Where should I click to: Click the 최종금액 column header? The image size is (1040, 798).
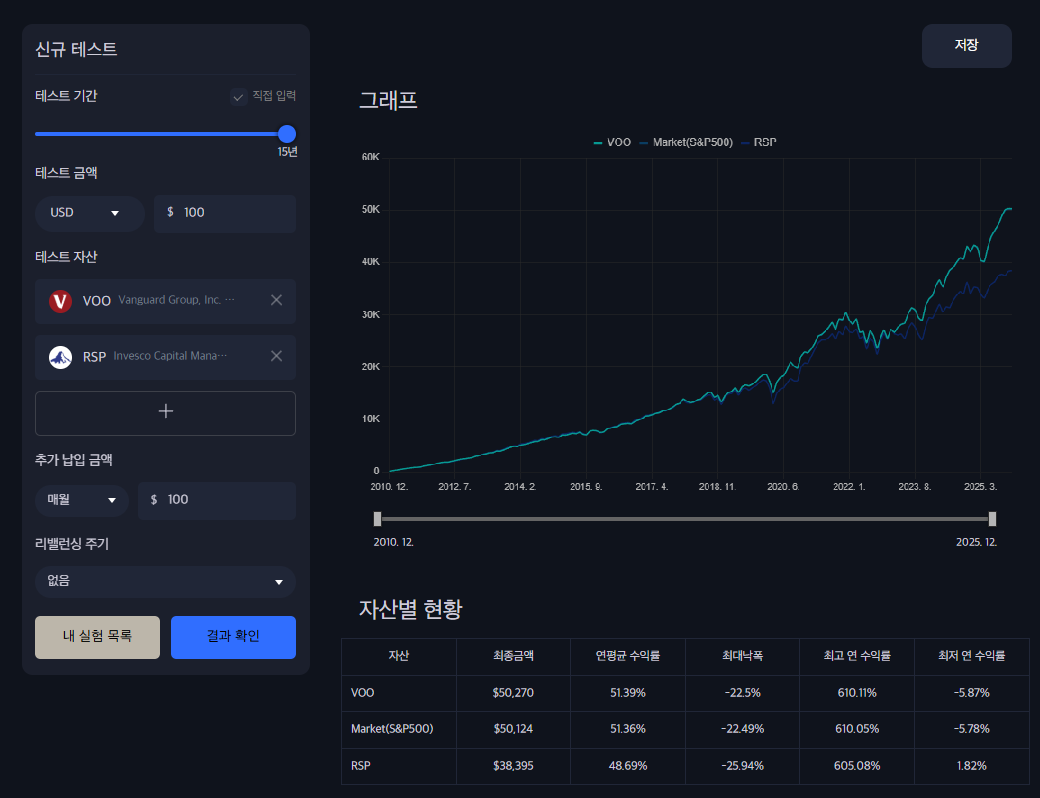coord(513,656)
